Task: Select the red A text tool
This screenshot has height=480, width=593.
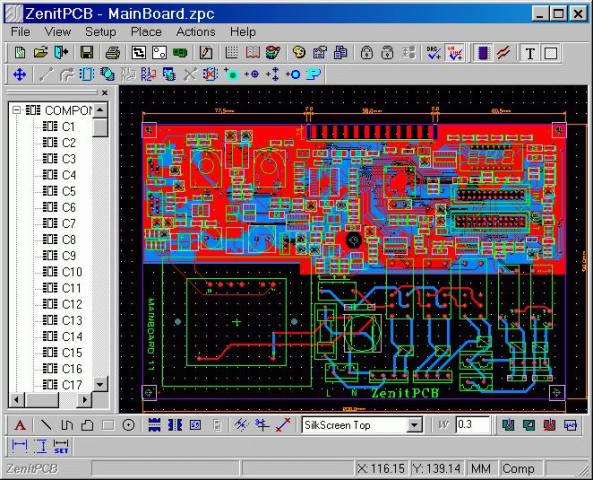Action: (x=20, y=425)
